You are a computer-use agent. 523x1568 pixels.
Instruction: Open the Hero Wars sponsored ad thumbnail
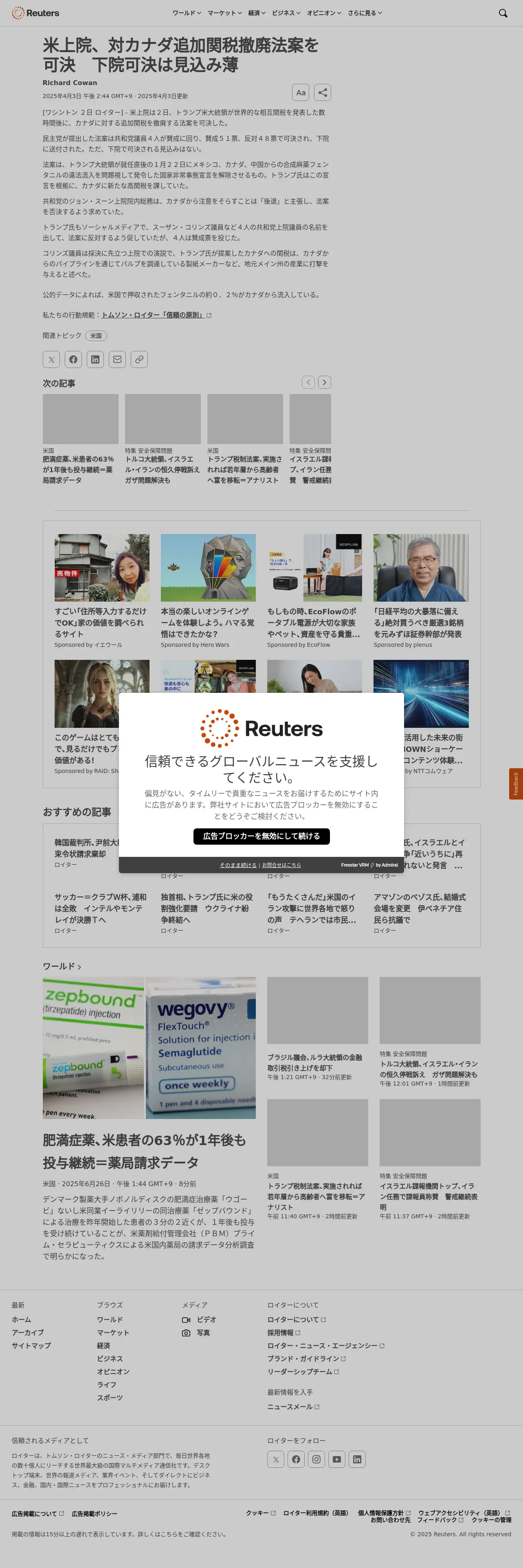coord(208,567)
